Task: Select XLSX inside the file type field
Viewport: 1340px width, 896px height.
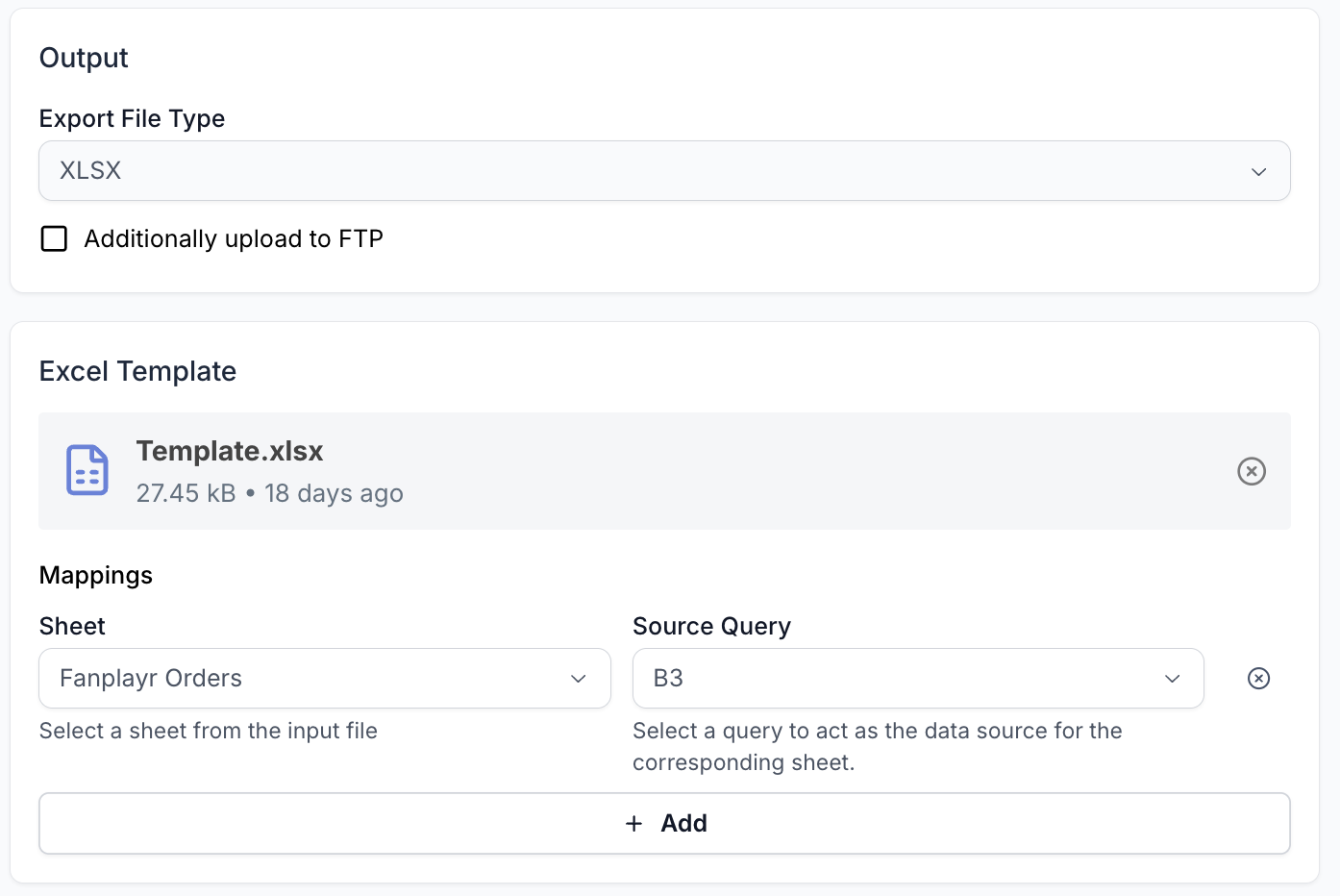Action: coord(91,170)
